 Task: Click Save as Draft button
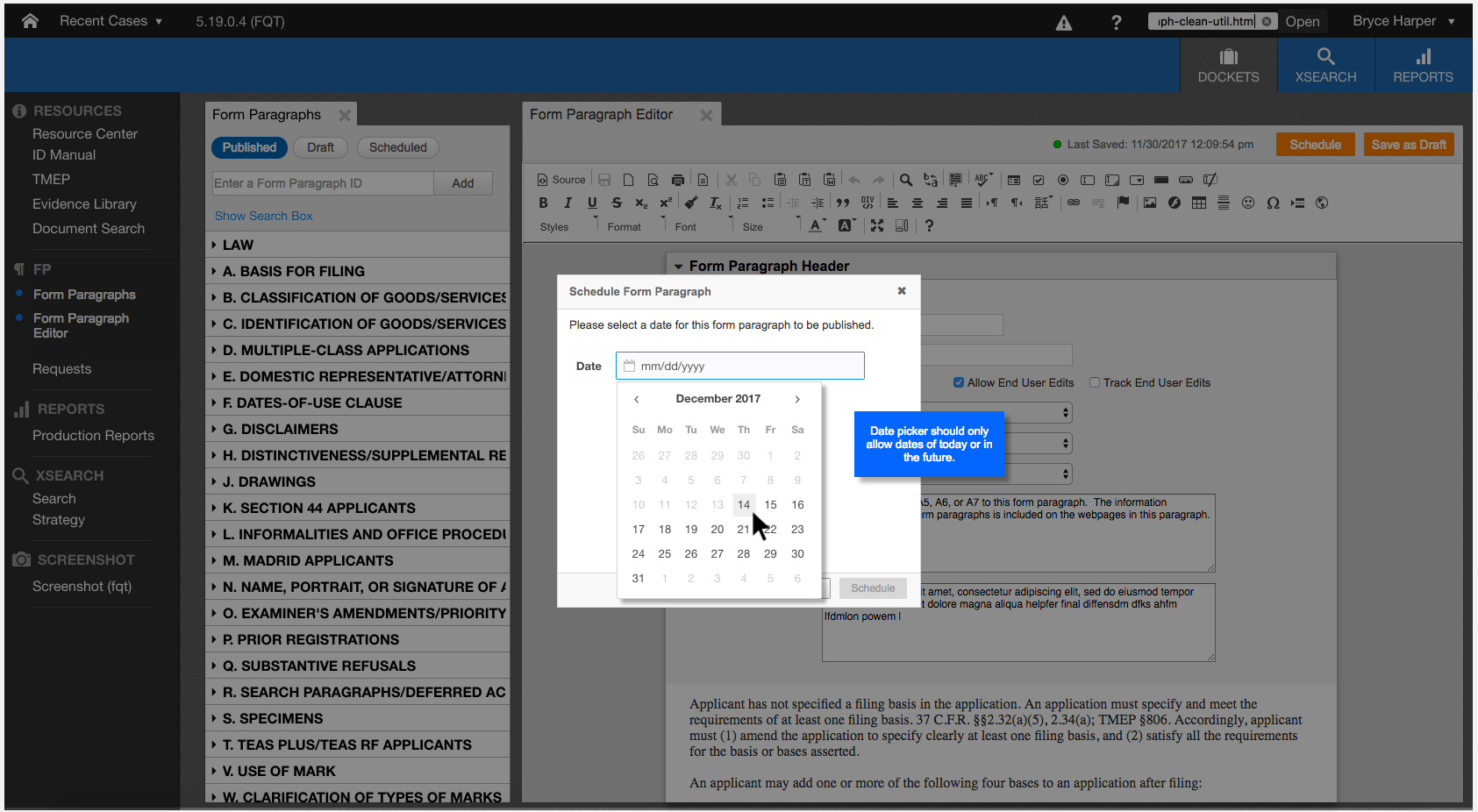[x=1409, y=145]
